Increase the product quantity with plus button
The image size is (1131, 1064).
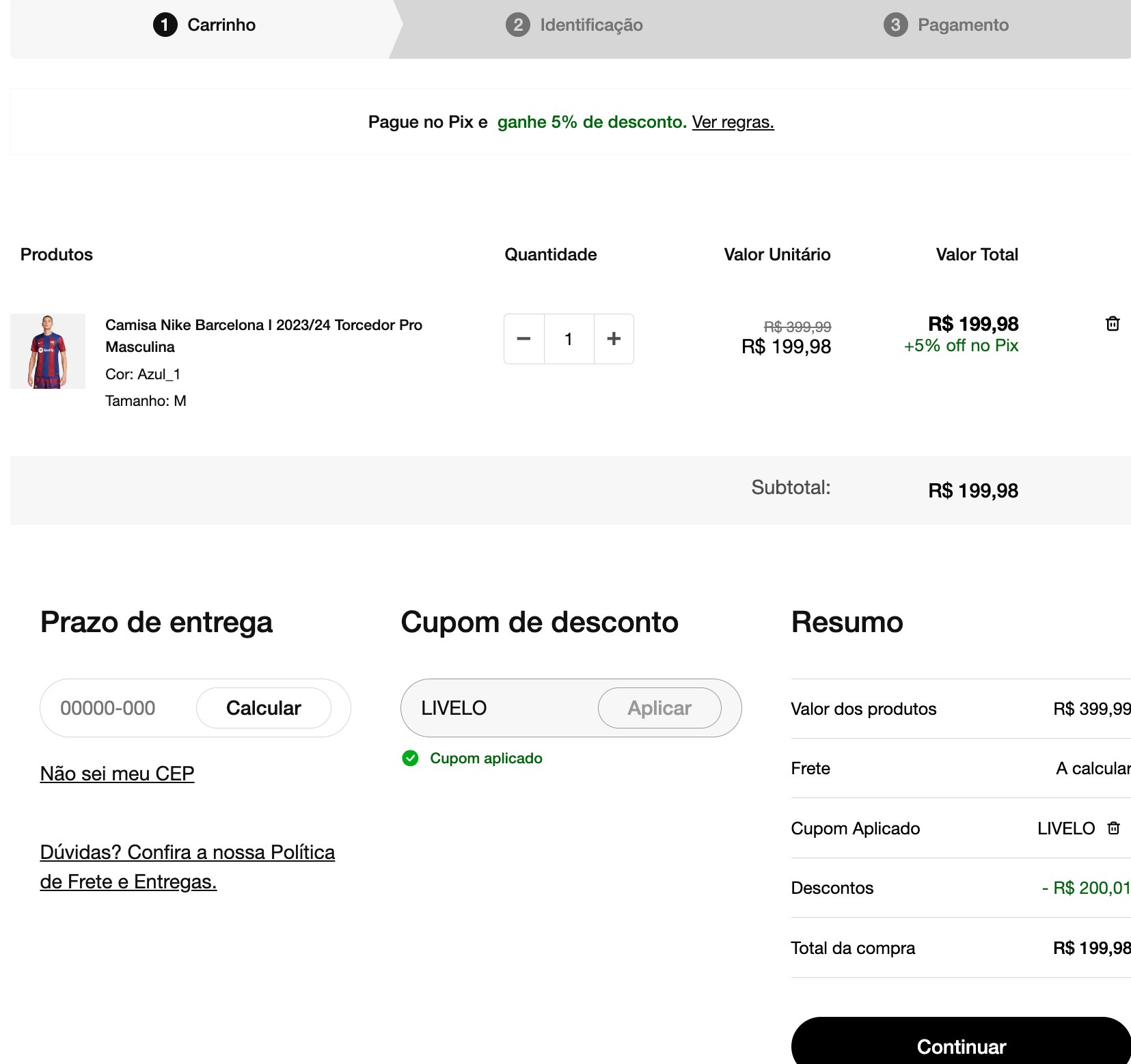tap(614, 339)
